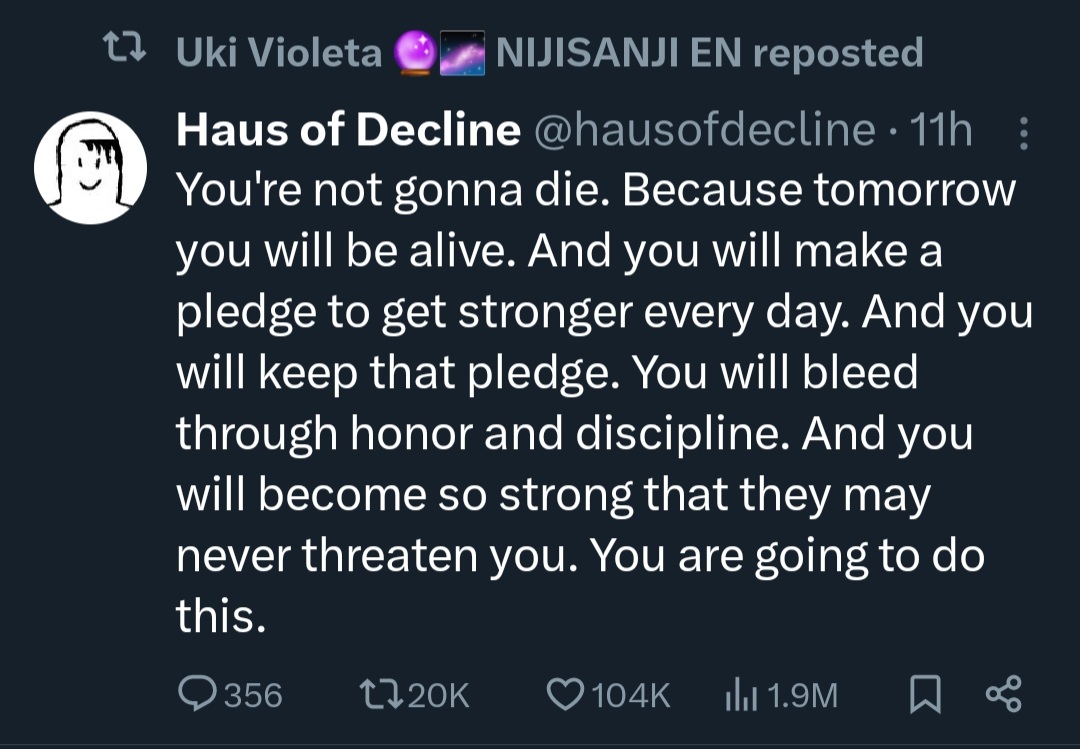1080x749 pixels.
Task: Click the 20K reposts count
Action: [x=439, y=695]
